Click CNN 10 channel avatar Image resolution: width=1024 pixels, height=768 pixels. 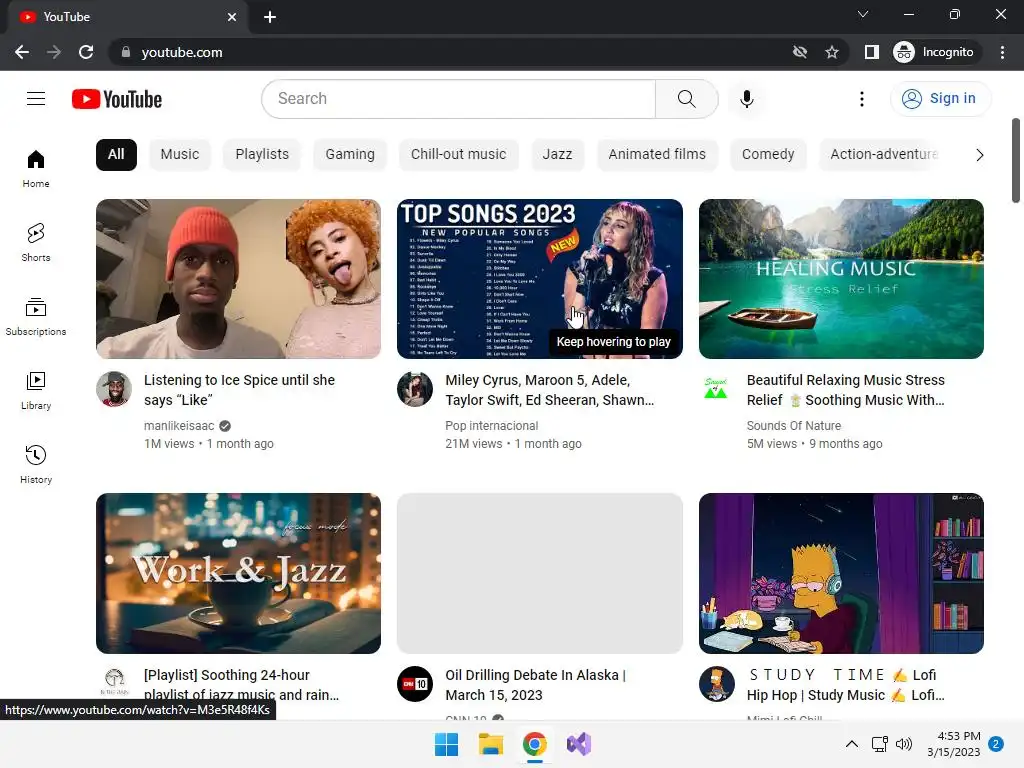pos(415,684)
